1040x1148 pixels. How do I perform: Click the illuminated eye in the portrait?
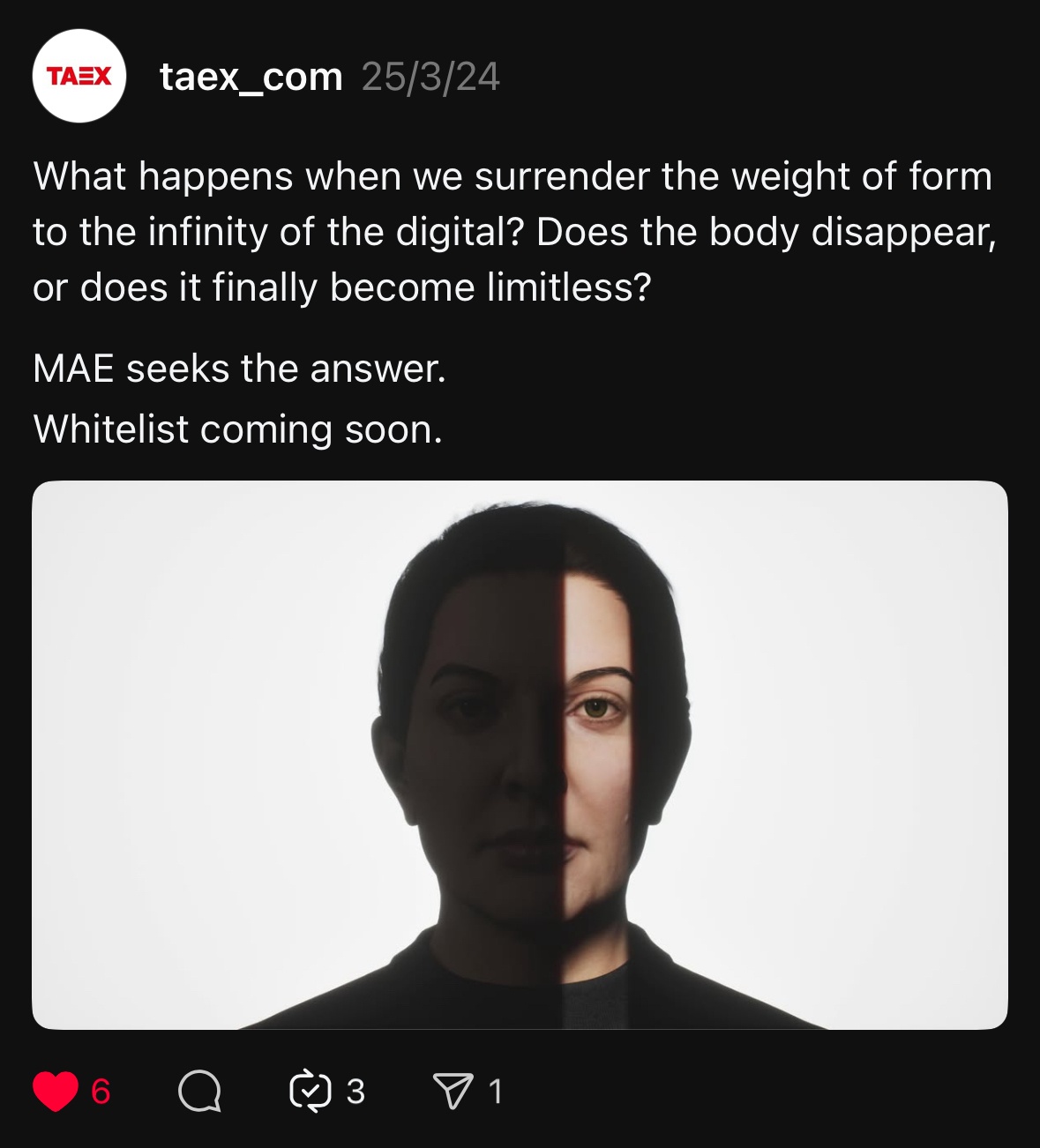pyautogui.click(x=597, y=707)
